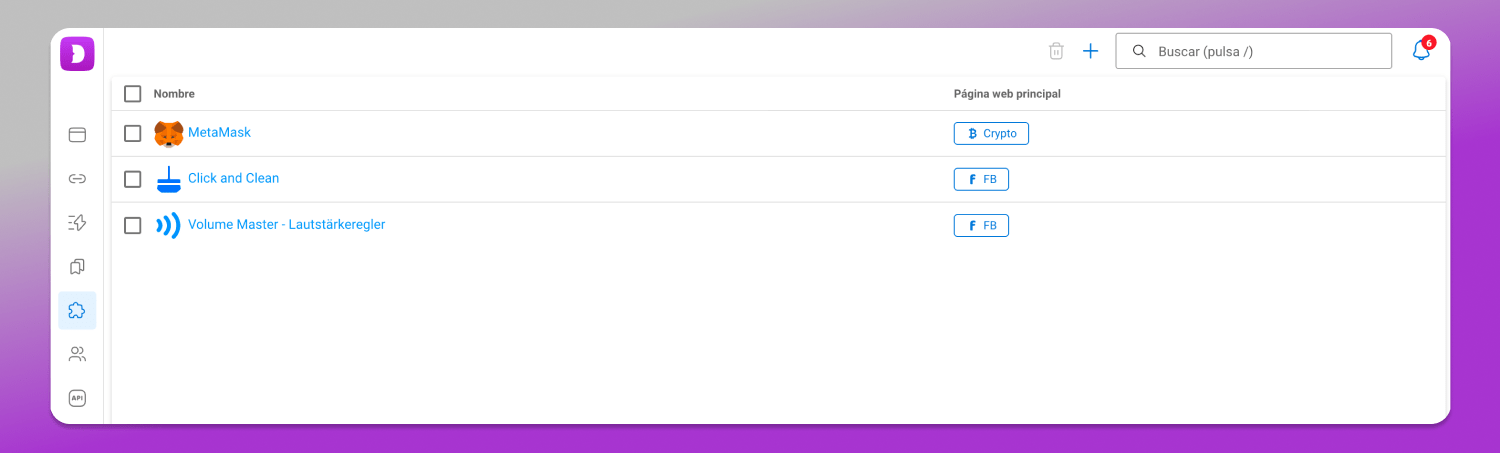Open the users team sidebar icon

point(77,354)
